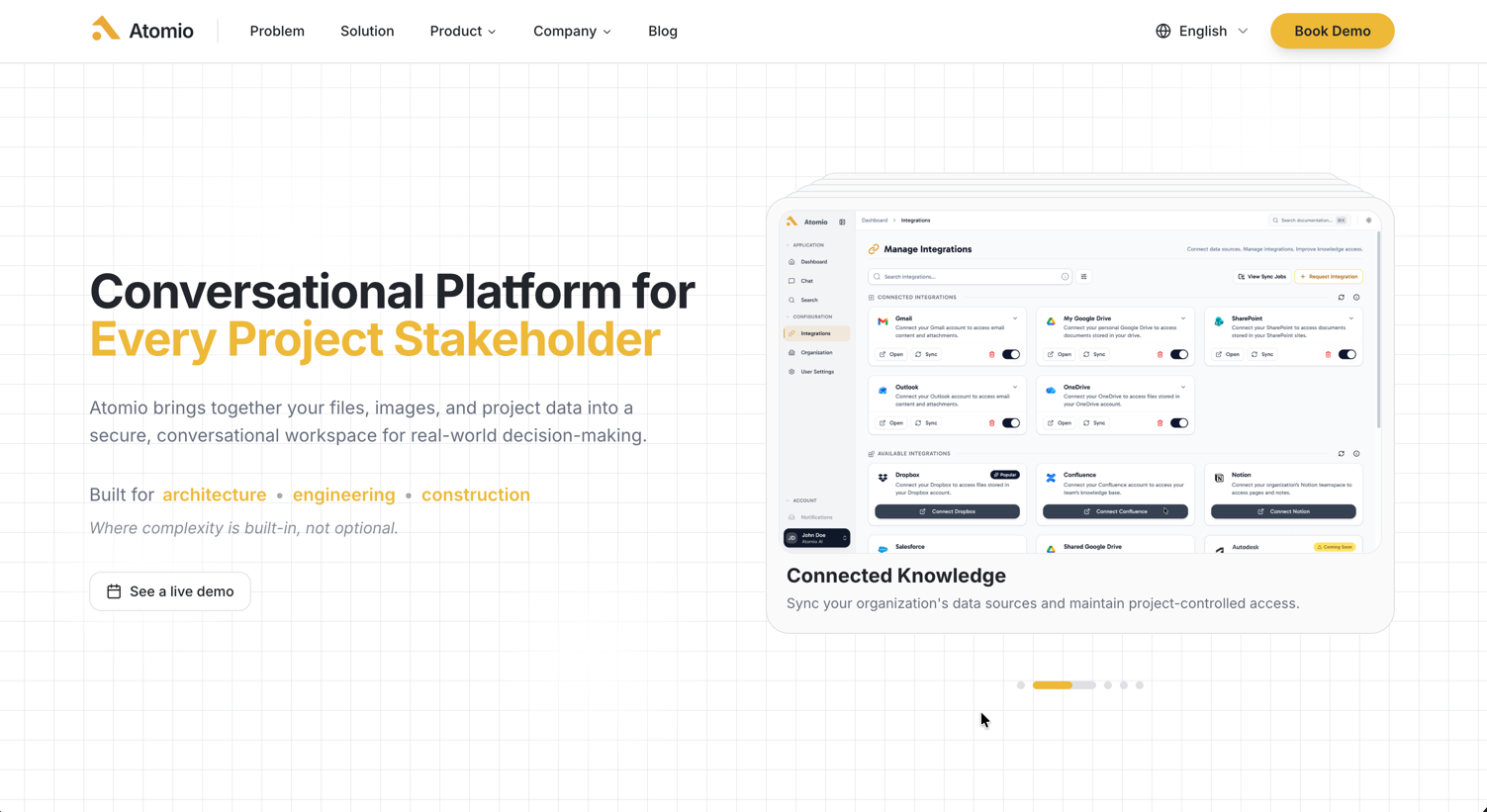Image resolution: width=1487 pixels, height=812 pixels.
Task: Click the red trash icon on OneDrive card
Action: coord(1161,423)
